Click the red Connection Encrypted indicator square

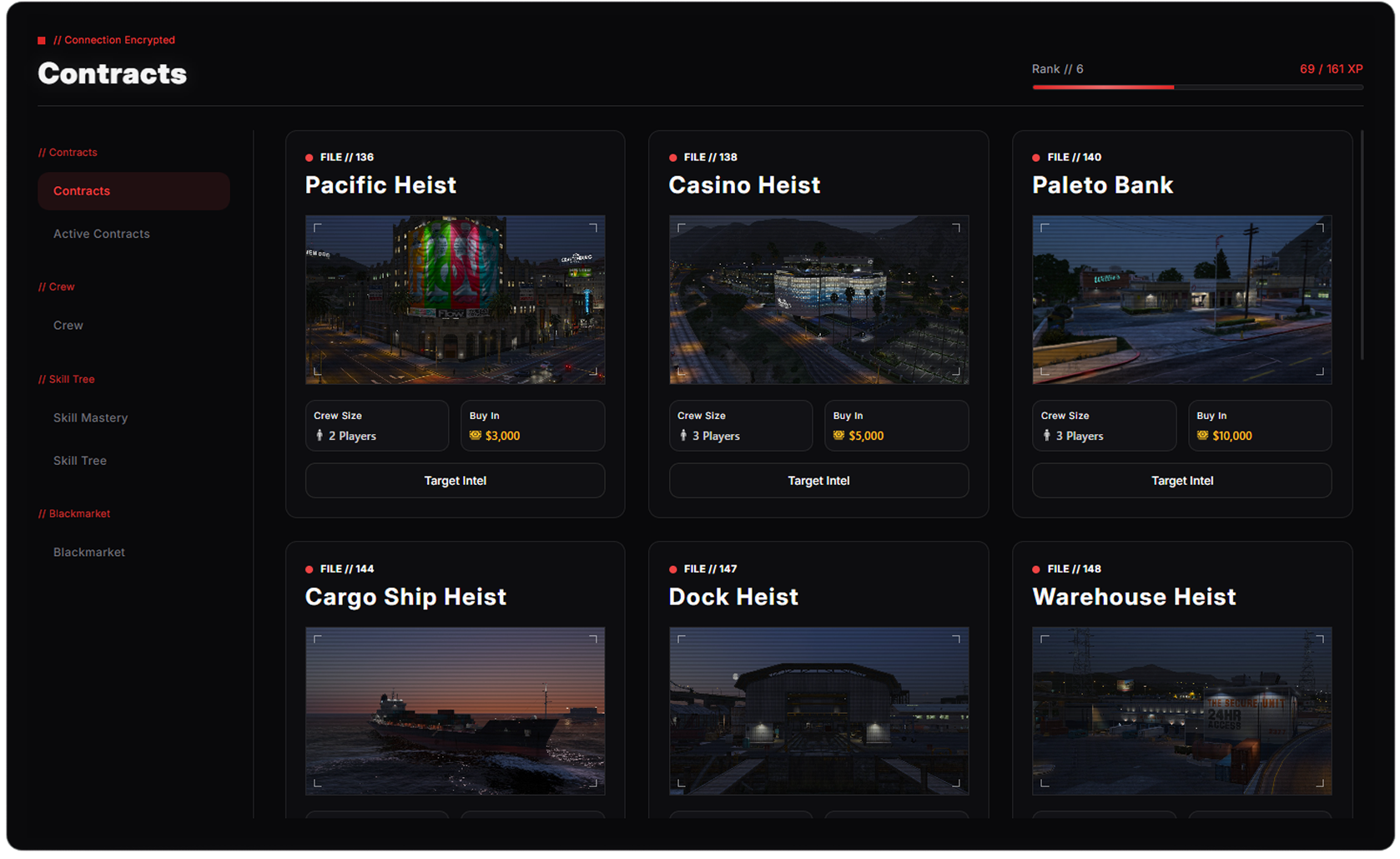[42, 40]
